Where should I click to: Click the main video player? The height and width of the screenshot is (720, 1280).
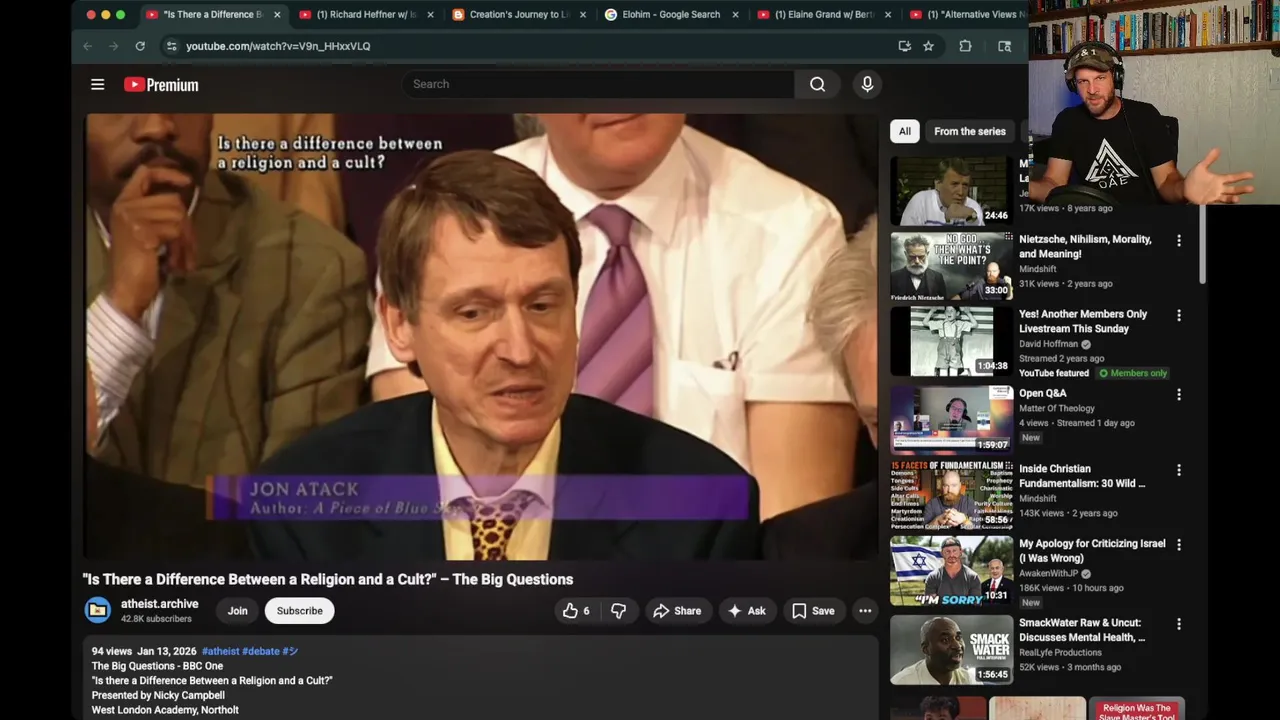click(x=481, y=337)
